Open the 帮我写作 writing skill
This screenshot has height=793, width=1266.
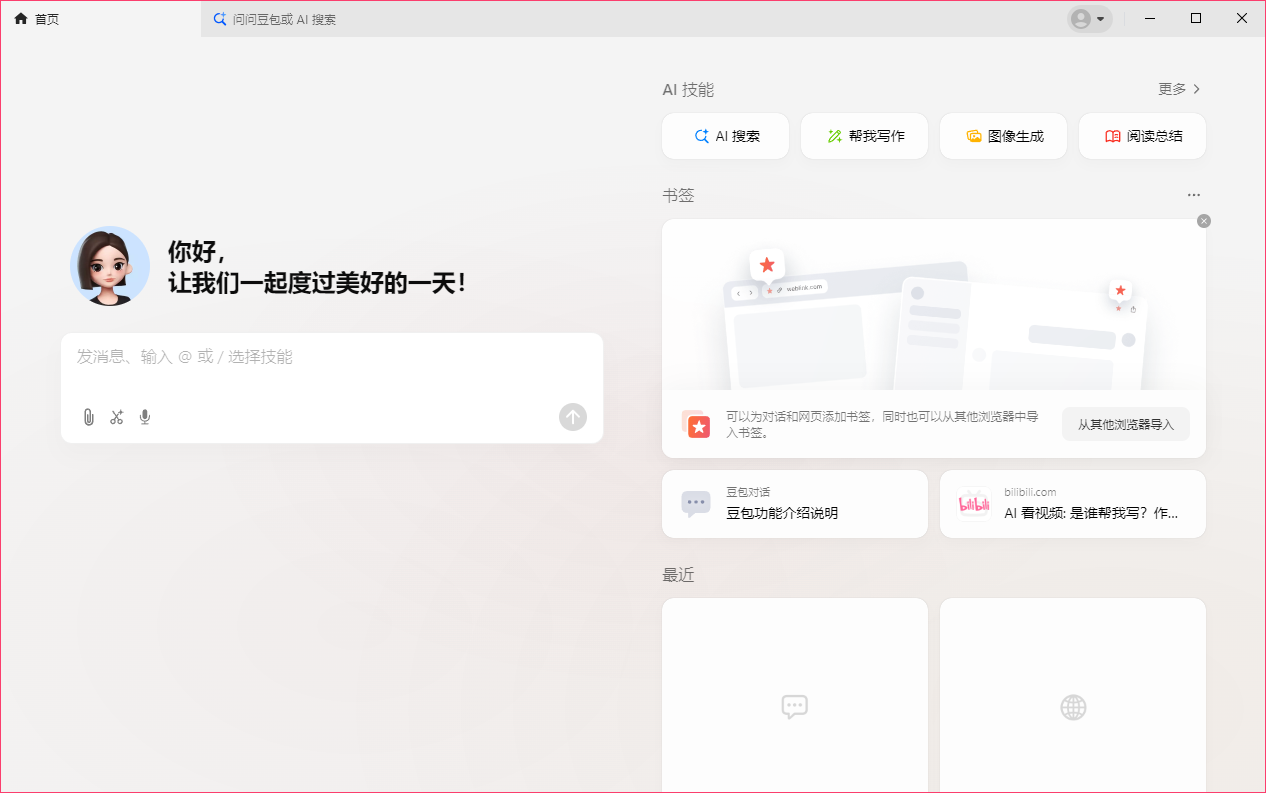864,136
